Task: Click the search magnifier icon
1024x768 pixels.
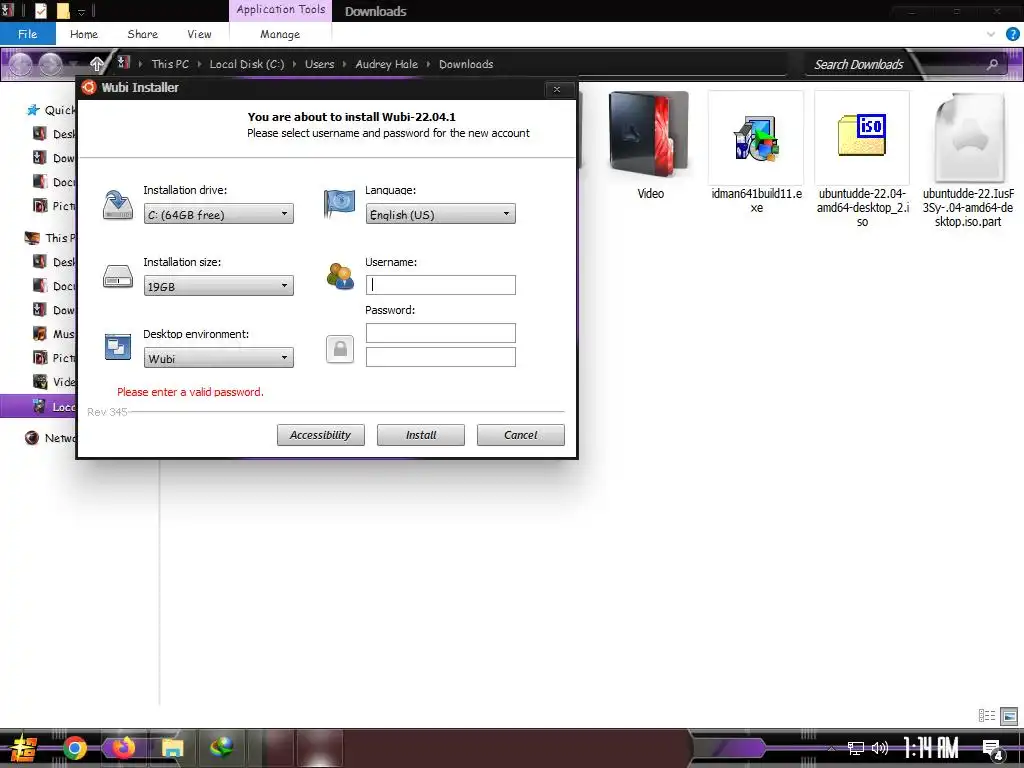Action: [992, 64]
